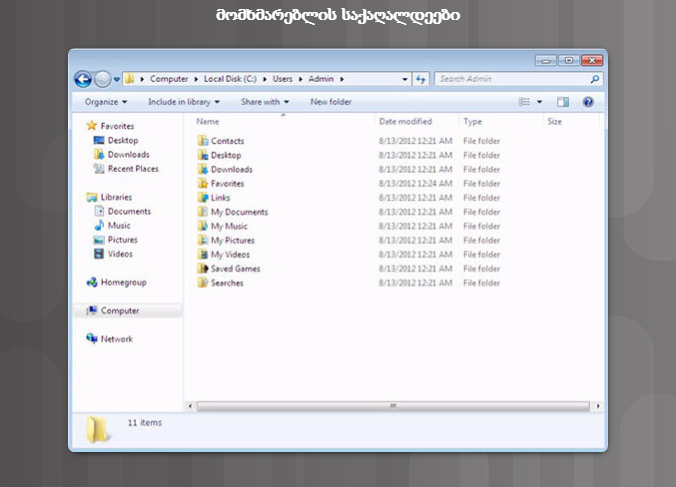The width and height of the screenshot is (676, 487).
Task: Expand the Include in library menu
Action: click(x=184, y=102)
